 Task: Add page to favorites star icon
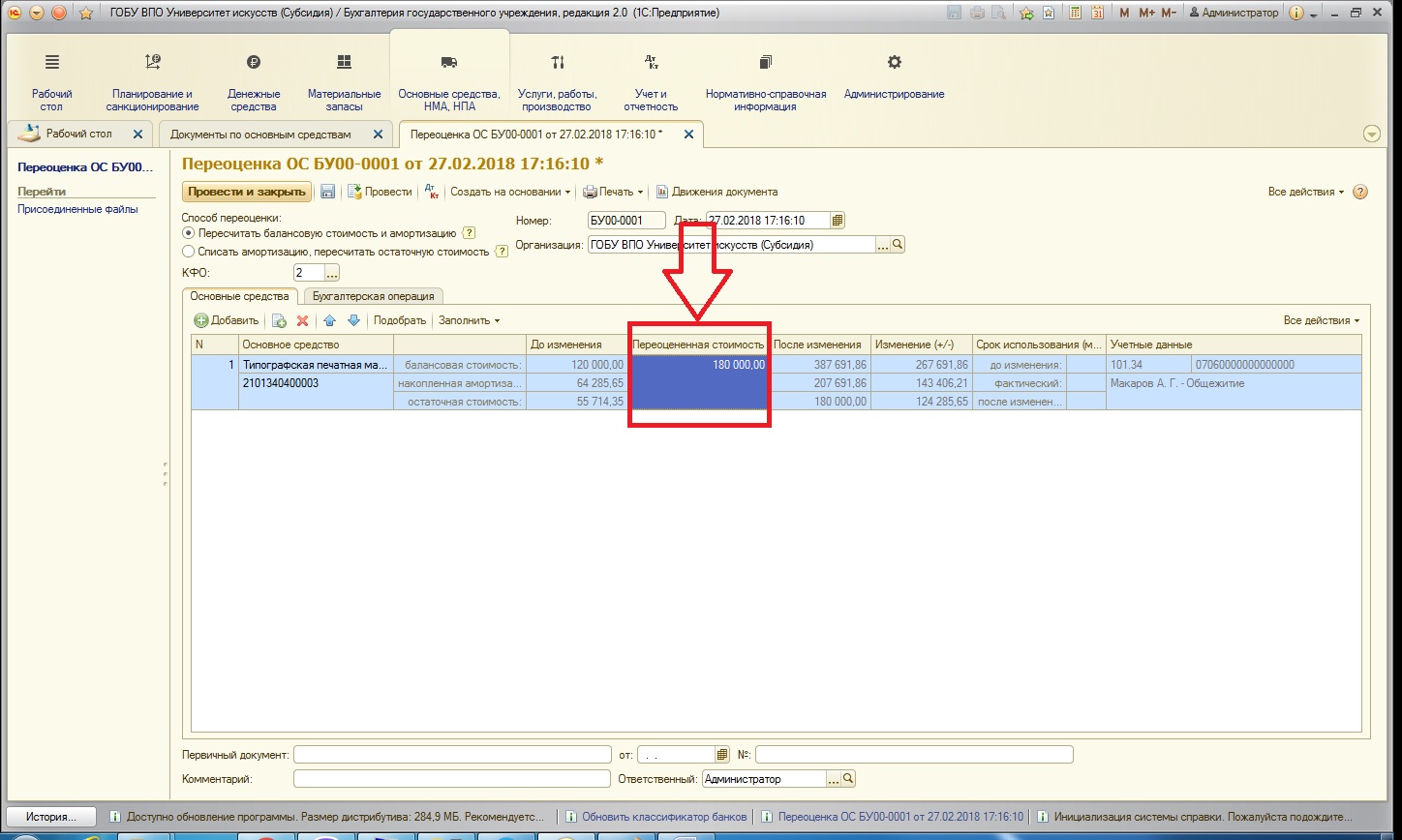pos(1024,13)
